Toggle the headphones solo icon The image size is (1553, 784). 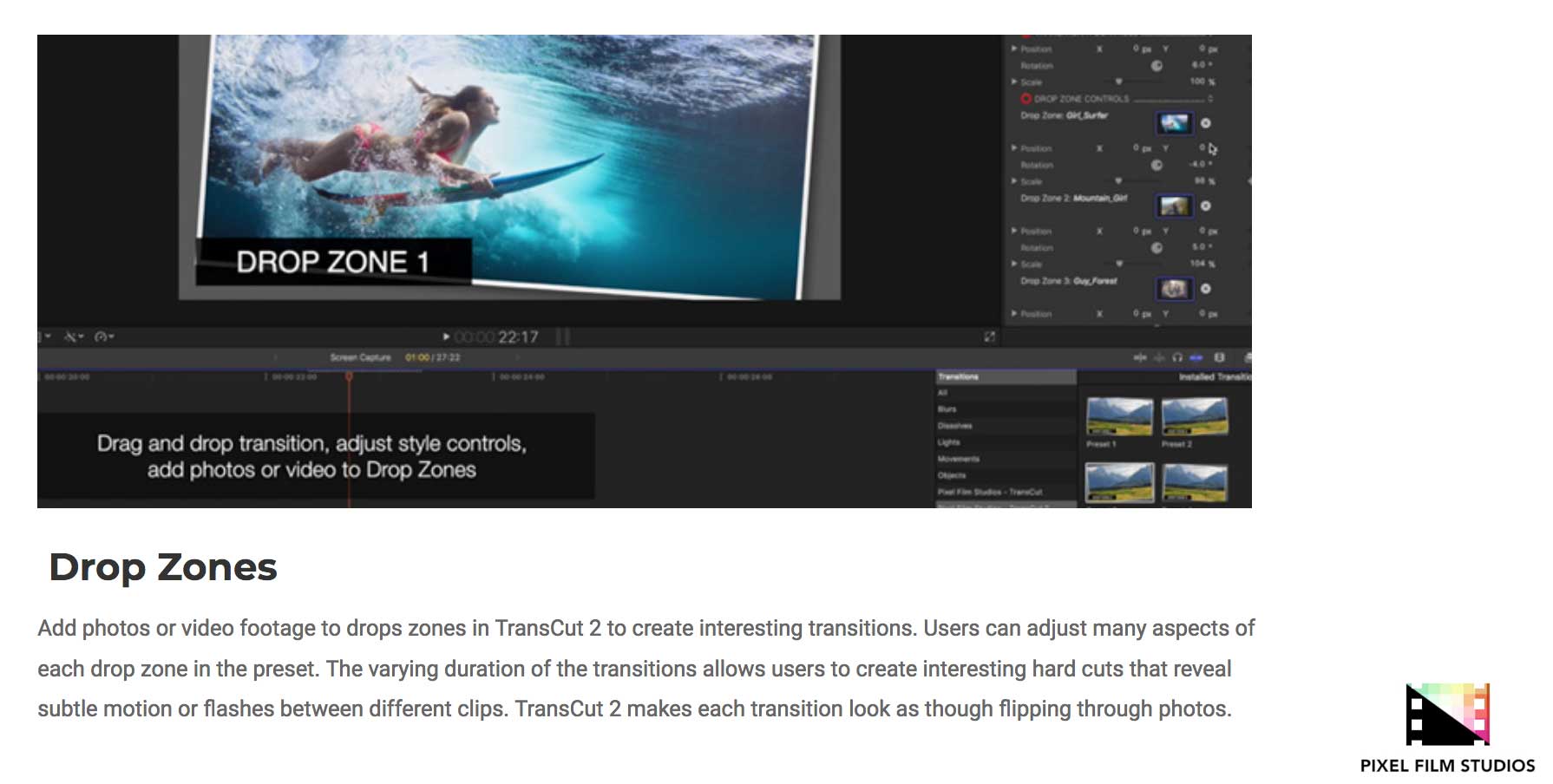point(1177,357)
